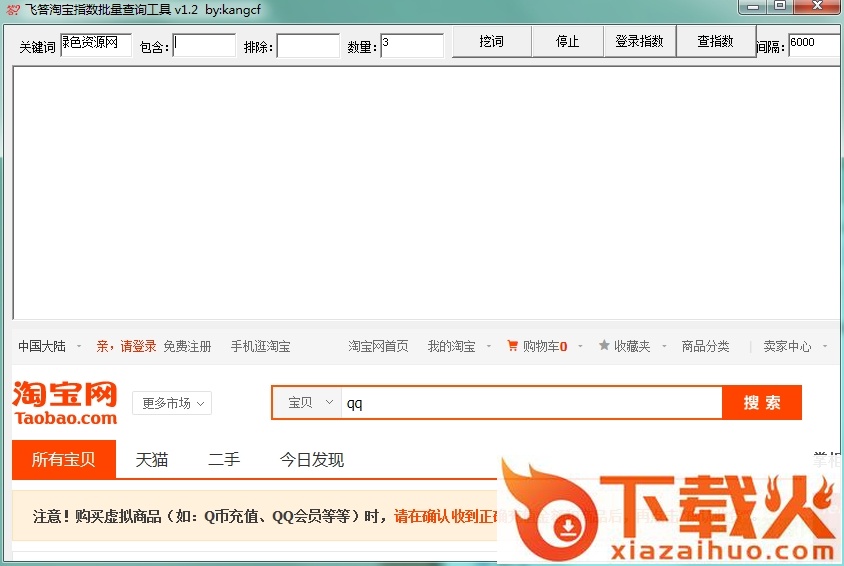Click the application icon in the title bar
Viewport: 844px width, 566px height.
pyautogui.click(x=13, y=10)
